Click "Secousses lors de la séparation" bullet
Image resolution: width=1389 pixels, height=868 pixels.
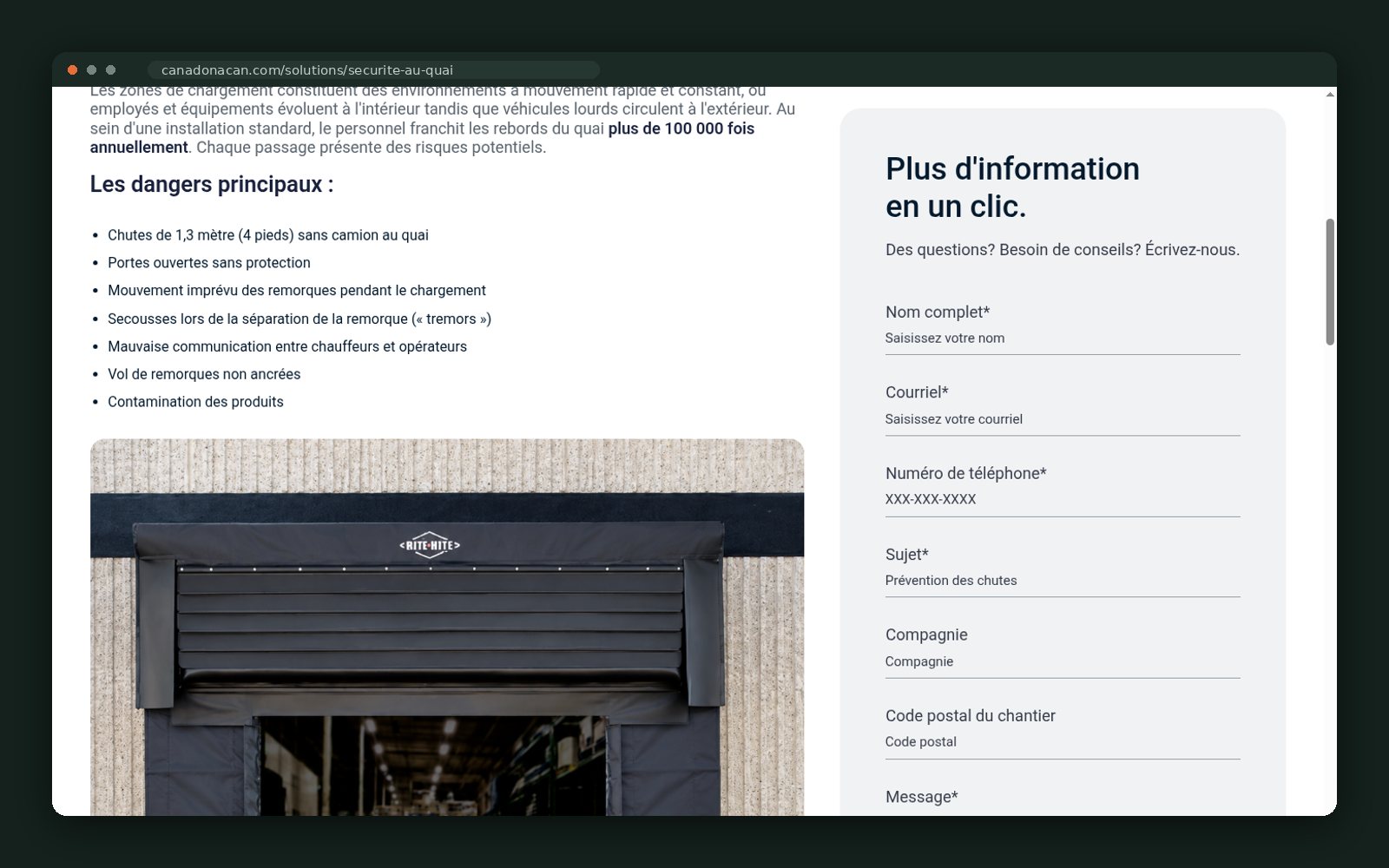pos(300,319)
